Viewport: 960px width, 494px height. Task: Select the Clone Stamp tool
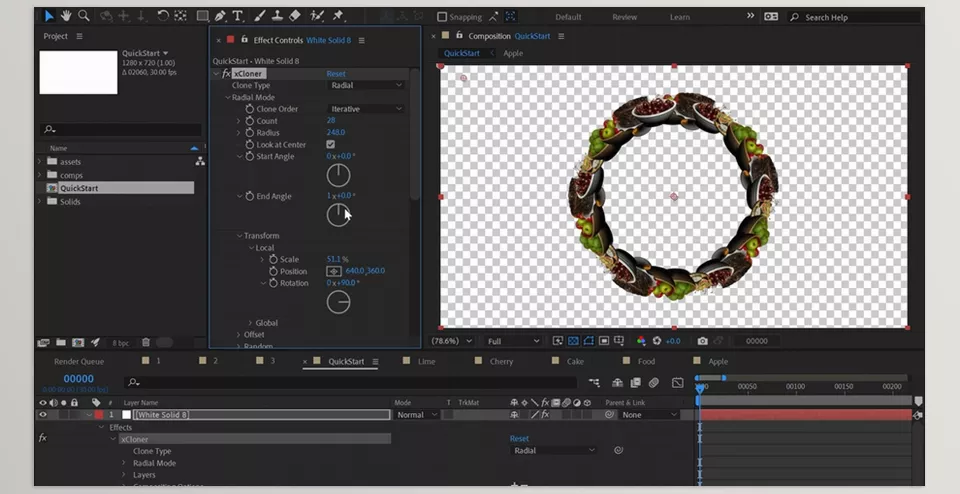[x=277, y=16]
